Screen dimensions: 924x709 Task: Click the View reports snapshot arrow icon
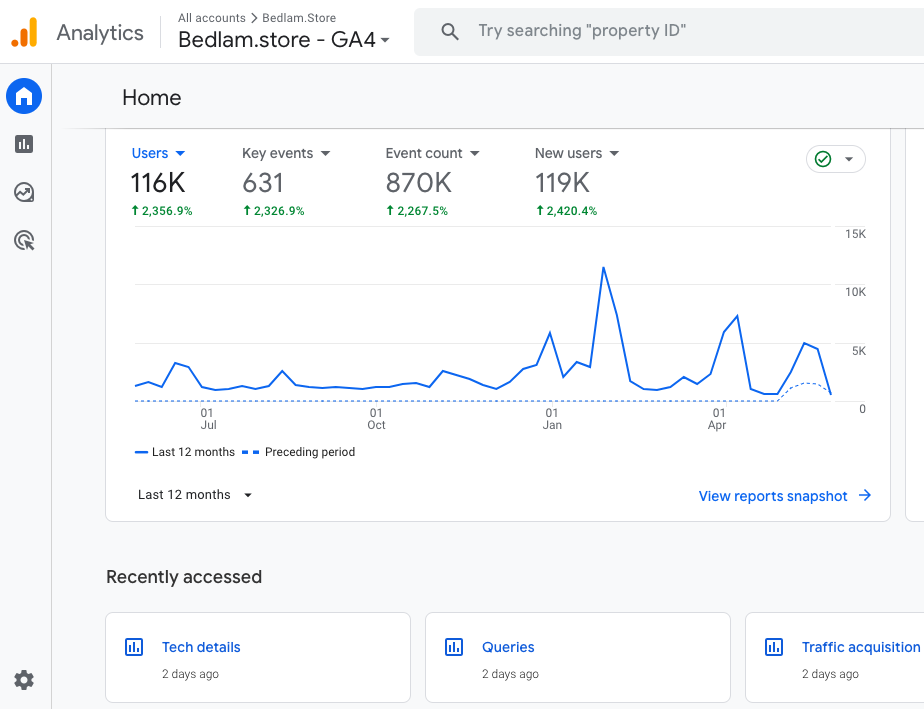864,495
